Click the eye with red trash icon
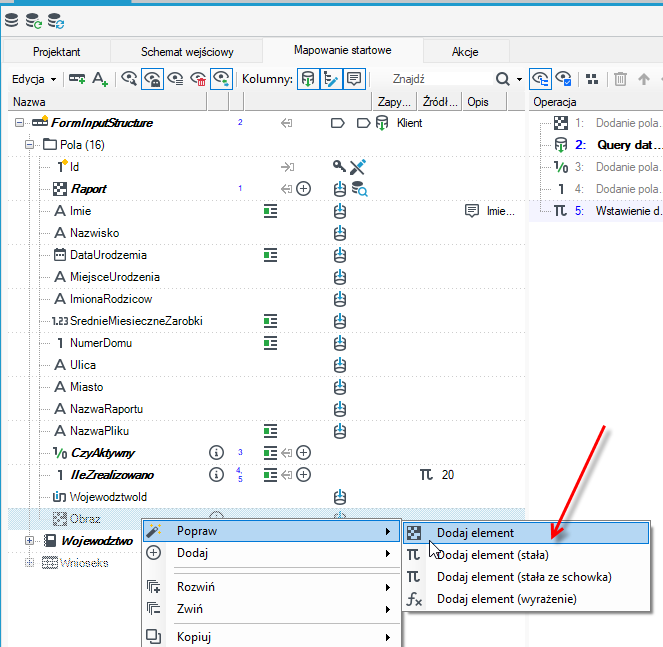This screenshot has width=663, height=647. (x=198, y=79)
